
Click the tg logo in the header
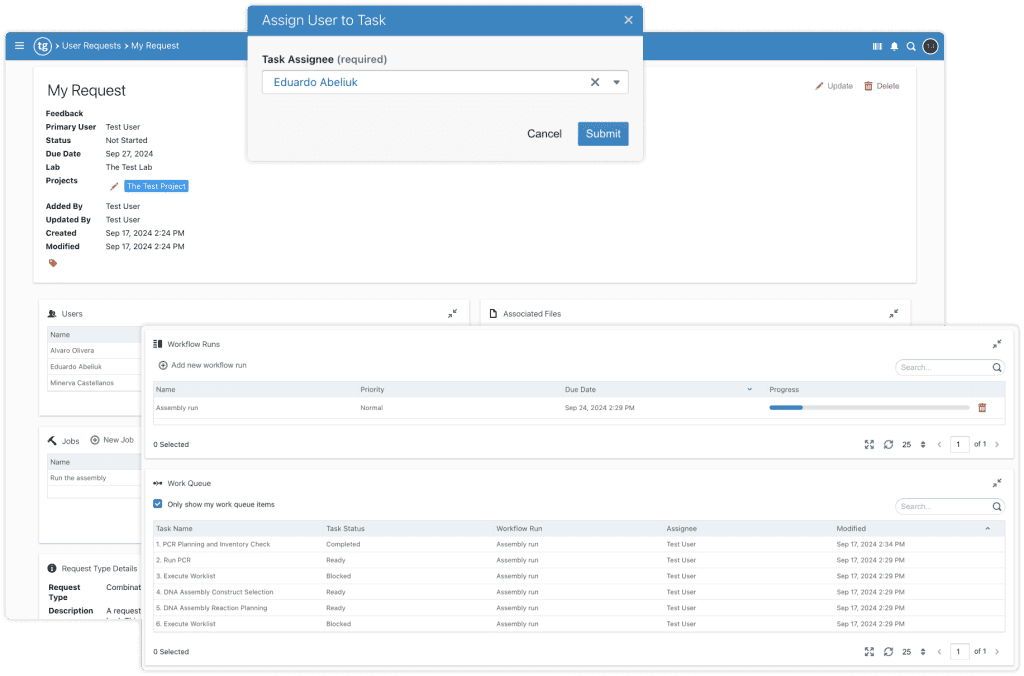[x=41, y=45]
